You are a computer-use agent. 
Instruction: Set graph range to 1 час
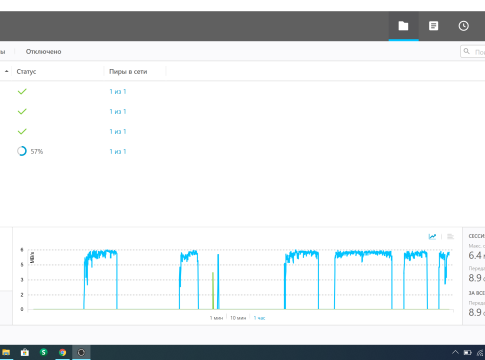(x=259, y=318)
